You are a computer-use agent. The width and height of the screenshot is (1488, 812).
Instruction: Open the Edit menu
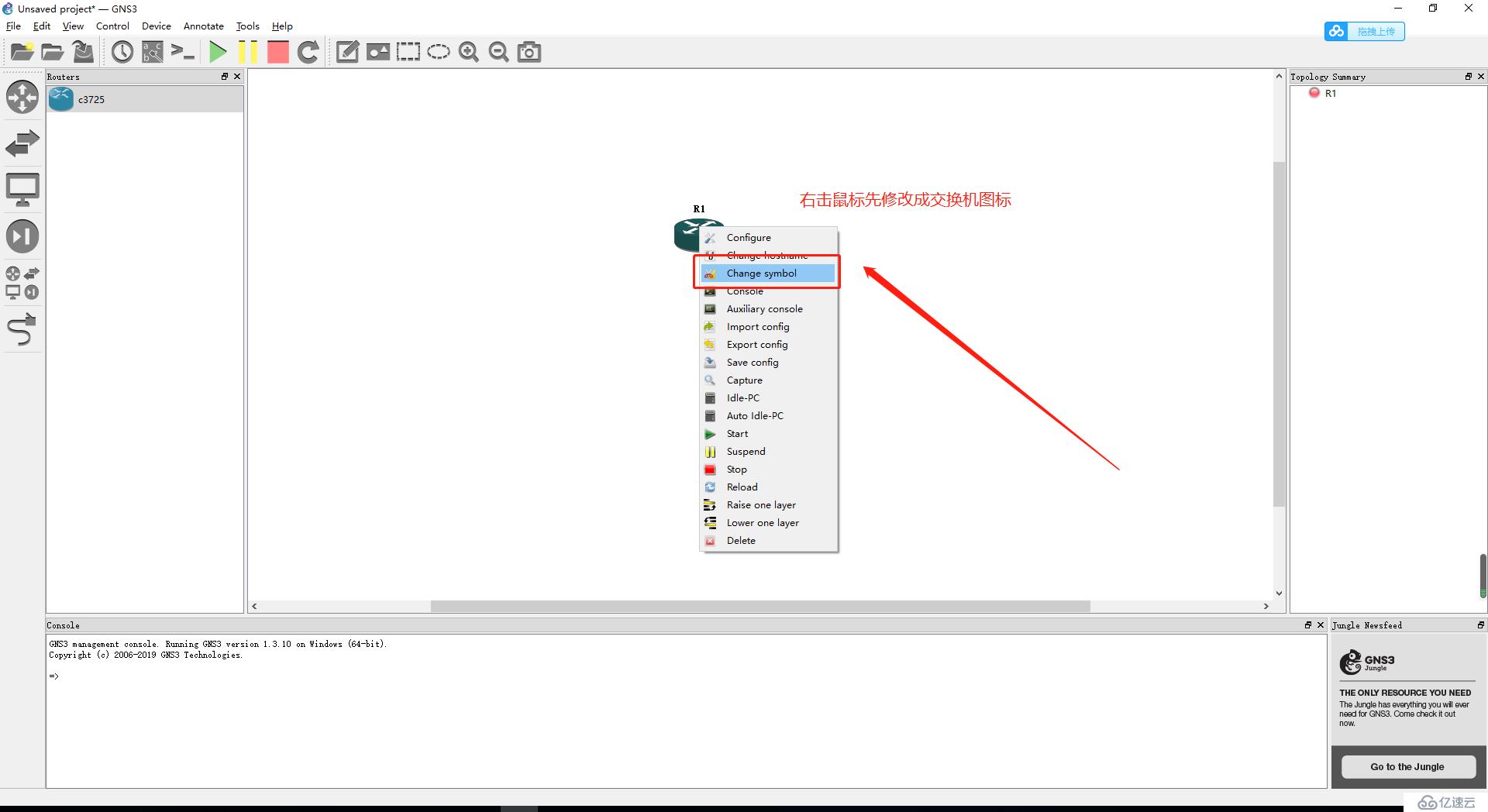click(x=42, y=26)
